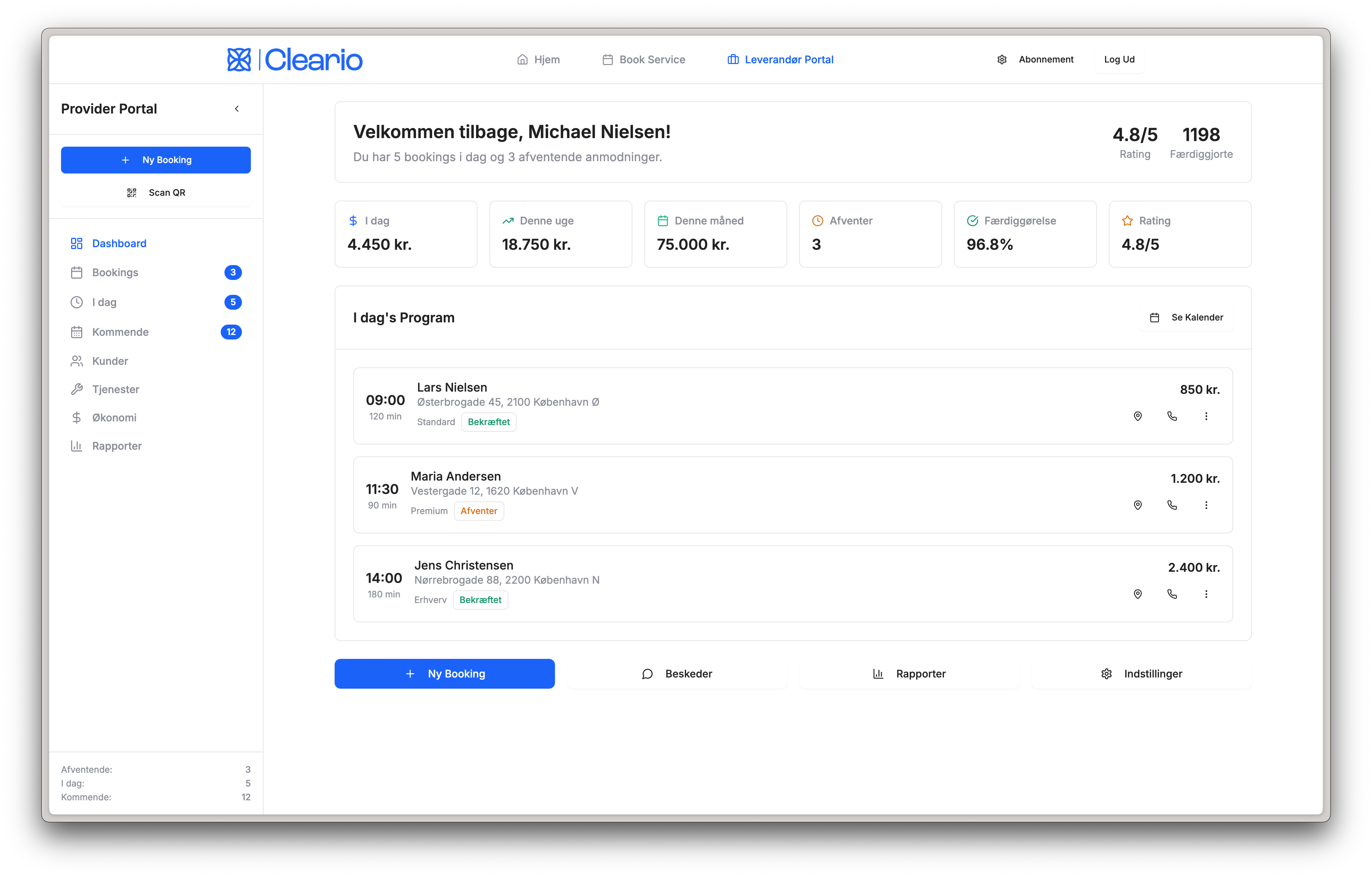Switch to the Hjem navigation item
Image resolution: width=1372 pixels, height=877 pixels.
coord(538,60)
